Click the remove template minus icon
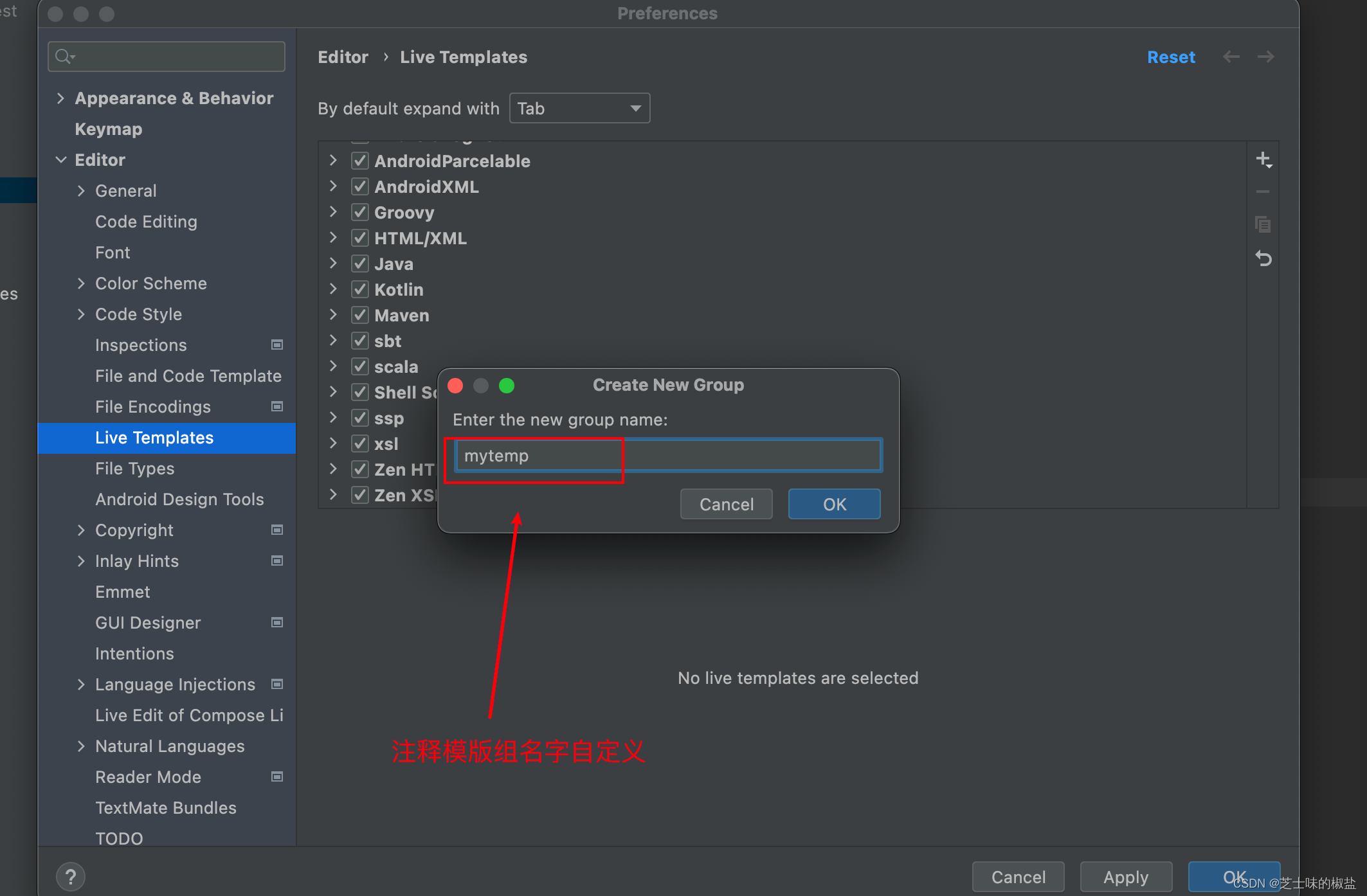 coord(1263,192)
